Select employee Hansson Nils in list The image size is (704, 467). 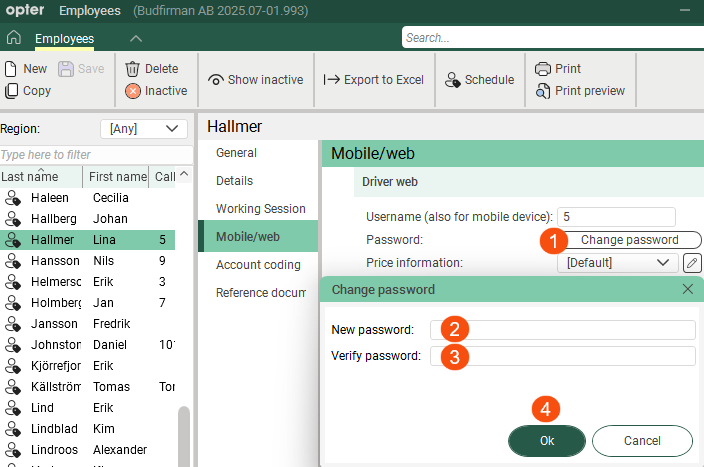click(88, 260)
